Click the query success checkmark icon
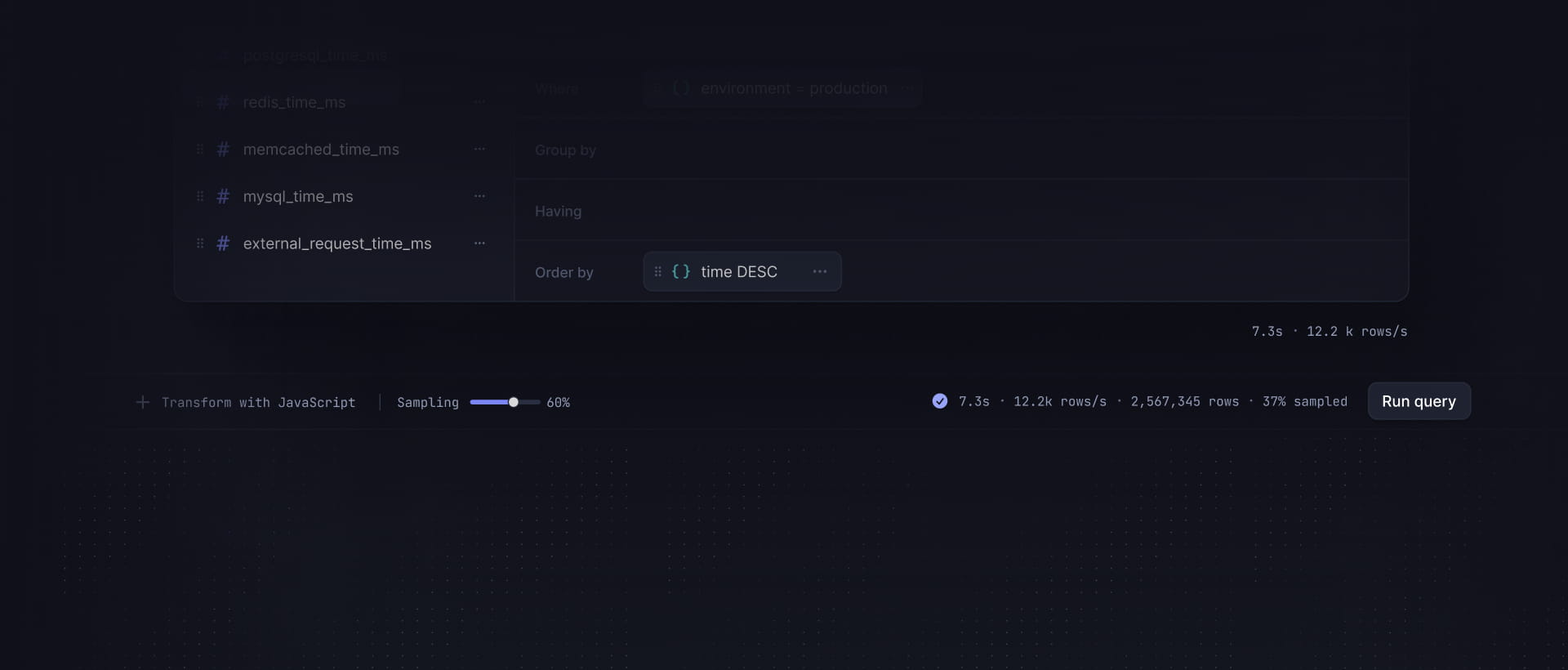Image resolution: width=1568 pixels, height=670 pixels. [940, 401]
